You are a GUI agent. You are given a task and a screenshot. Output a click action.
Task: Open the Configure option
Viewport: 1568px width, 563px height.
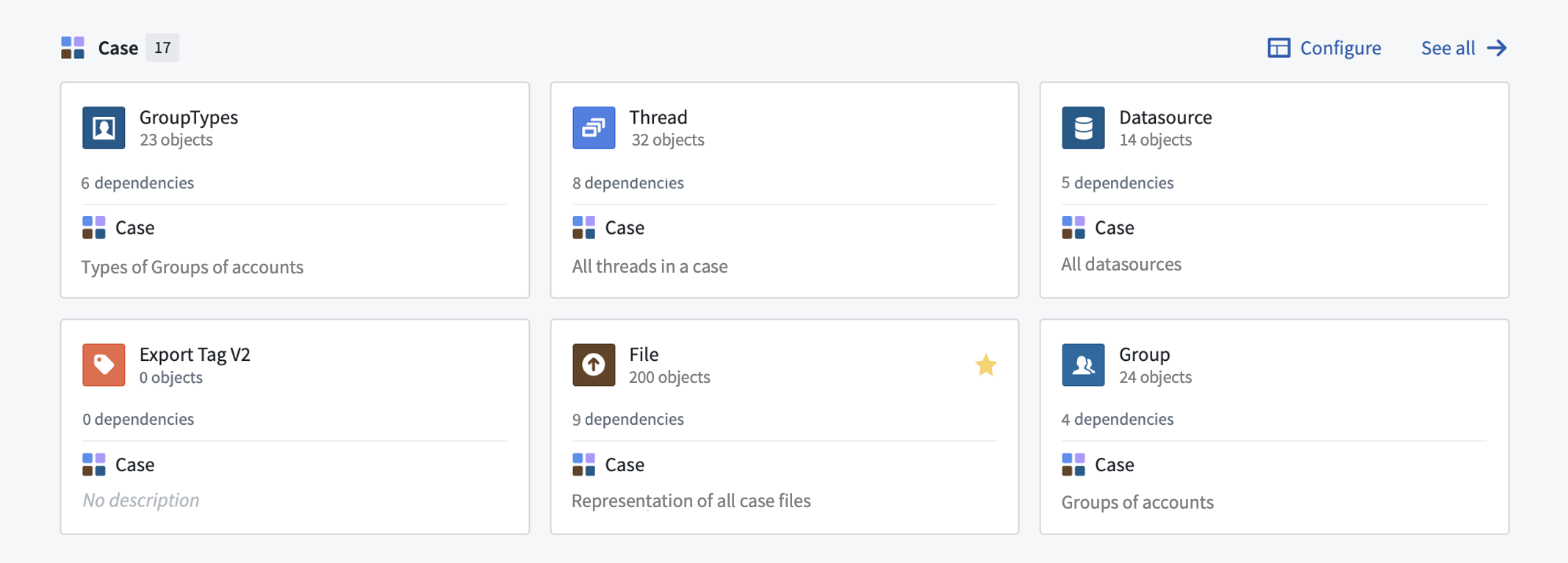click(x=1324, y=48)
